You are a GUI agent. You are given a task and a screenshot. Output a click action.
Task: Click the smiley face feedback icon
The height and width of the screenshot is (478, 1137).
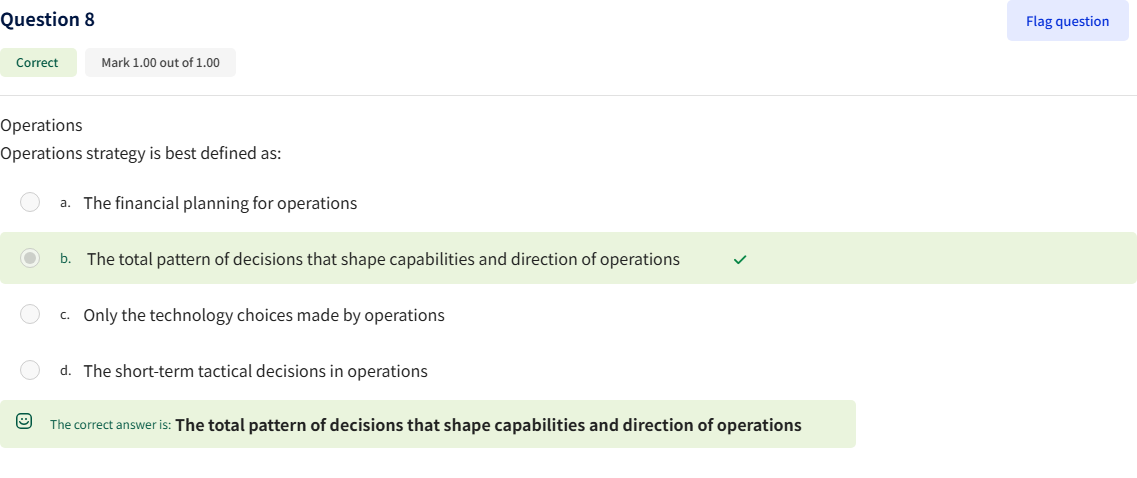25,424
